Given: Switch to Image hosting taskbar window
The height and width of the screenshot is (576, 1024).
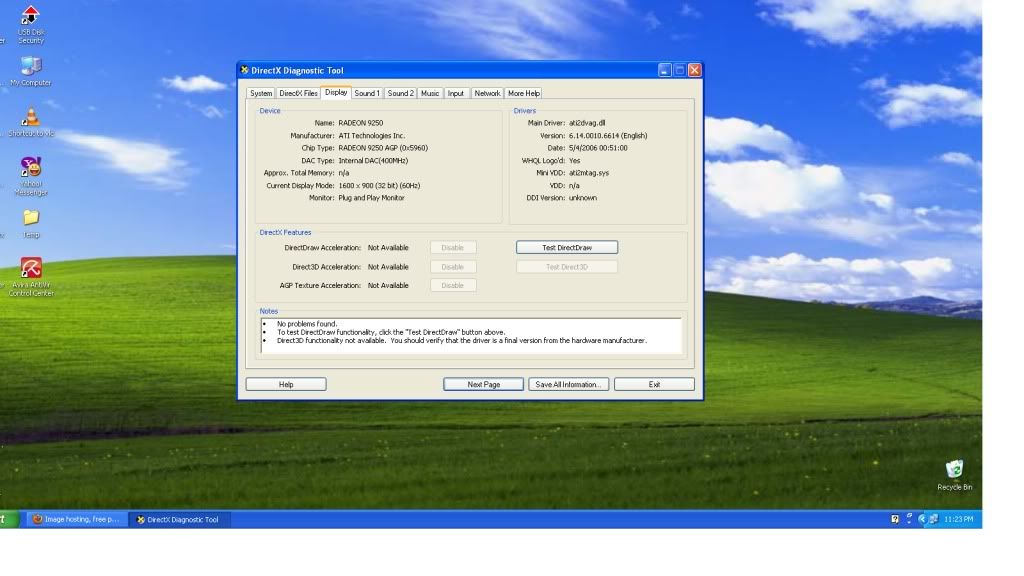Looking at the screenshot, I should click(76, 519).
